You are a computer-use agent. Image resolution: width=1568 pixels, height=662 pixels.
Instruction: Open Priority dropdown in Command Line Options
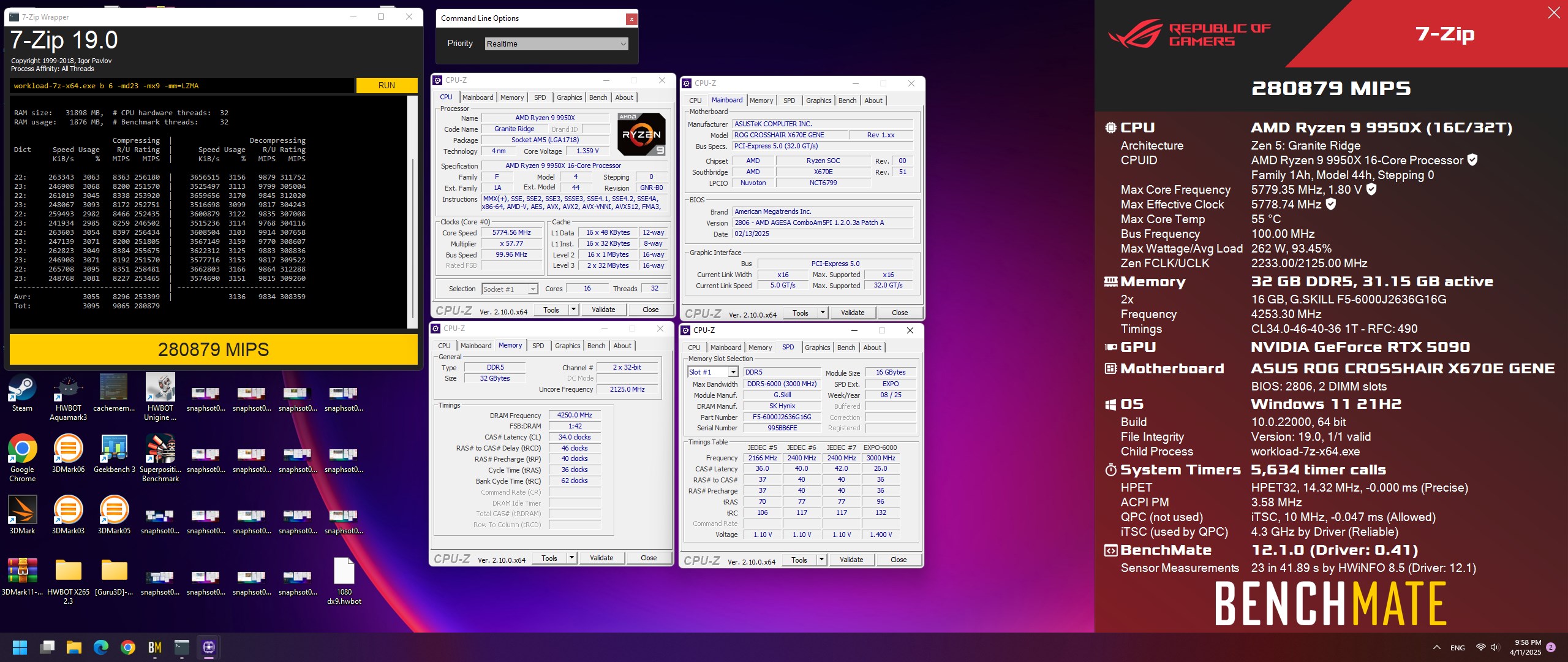557,44
